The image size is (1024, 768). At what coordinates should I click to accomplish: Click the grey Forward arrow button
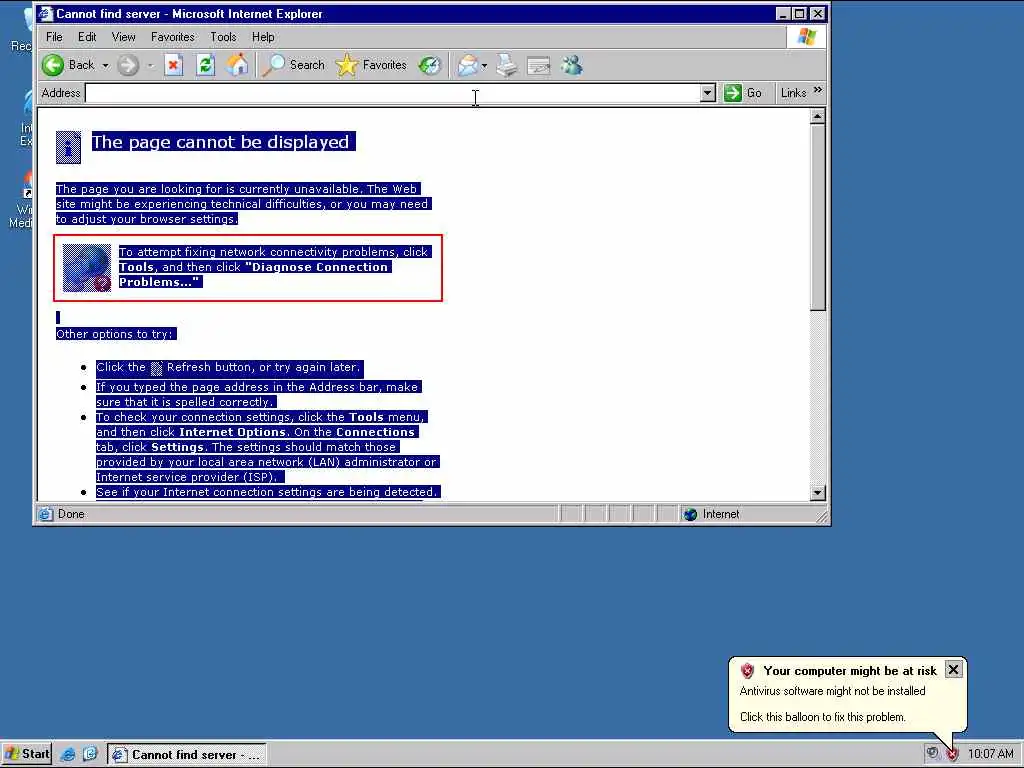pyautogui.click(x=128, y=65)
